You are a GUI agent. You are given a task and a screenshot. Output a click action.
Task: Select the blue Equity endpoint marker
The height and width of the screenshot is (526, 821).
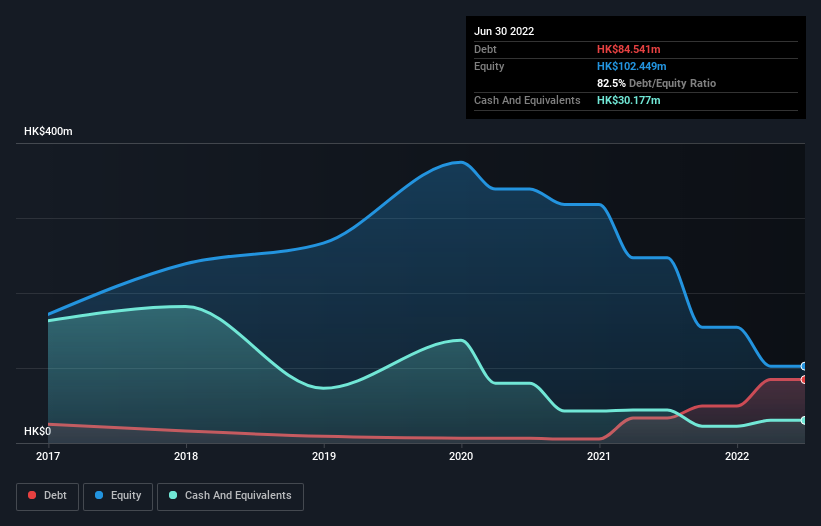pos(804,366)
